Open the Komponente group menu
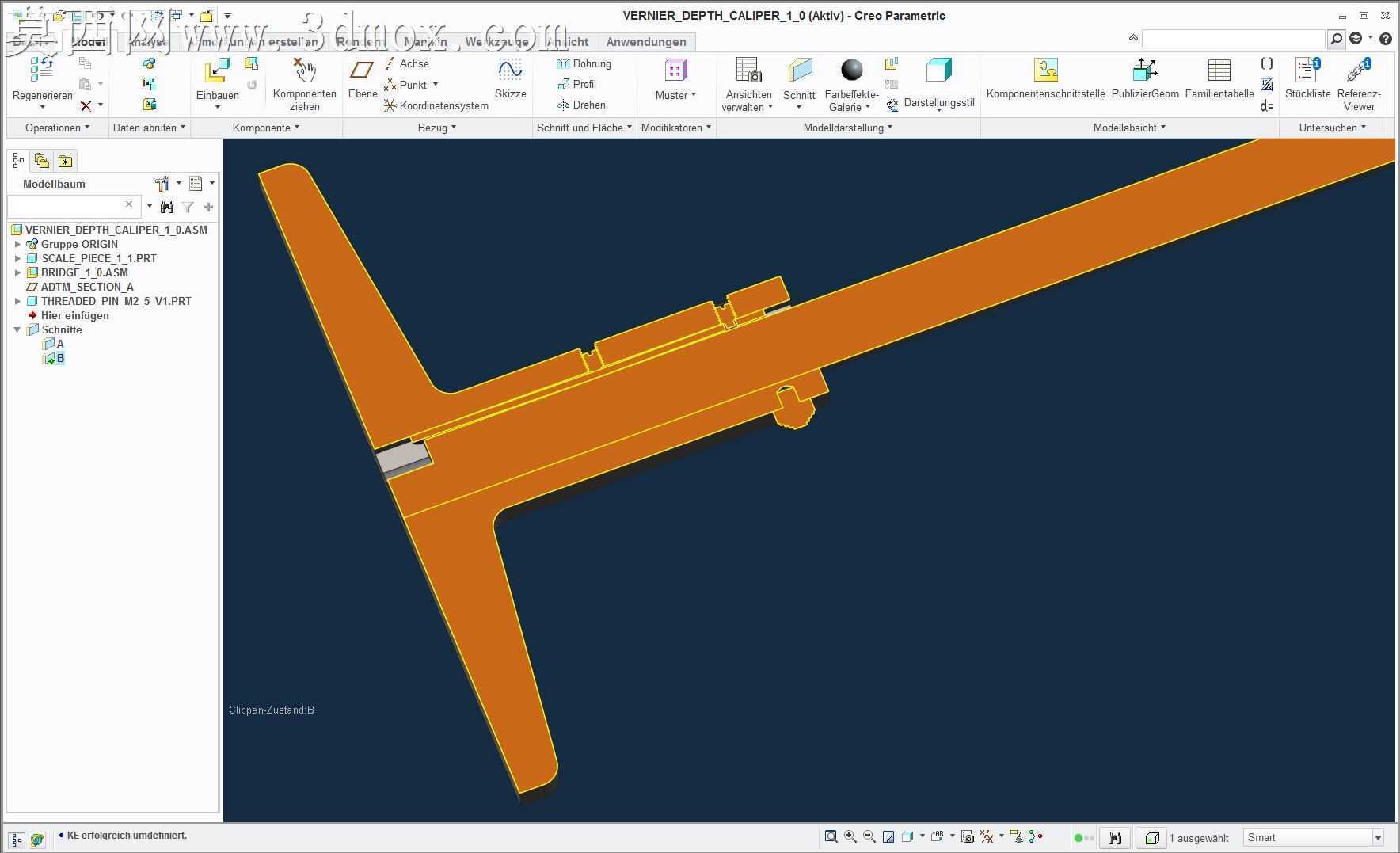Screen dimensions: 1400x853 pos(266,128)
